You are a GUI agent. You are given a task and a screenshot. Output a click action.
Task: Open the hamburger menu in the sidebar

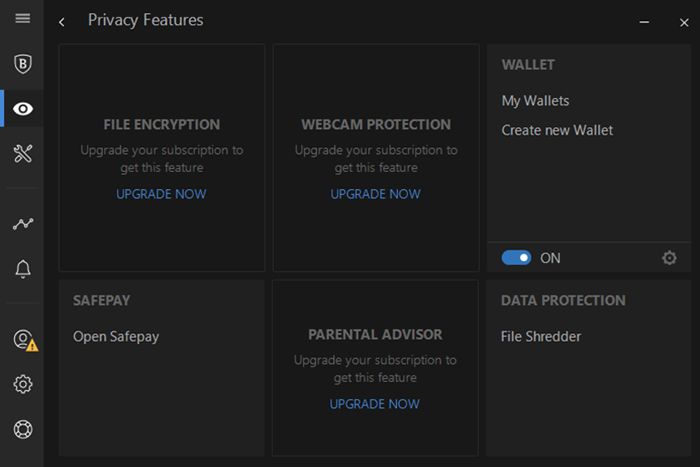[x=22, y=19]
